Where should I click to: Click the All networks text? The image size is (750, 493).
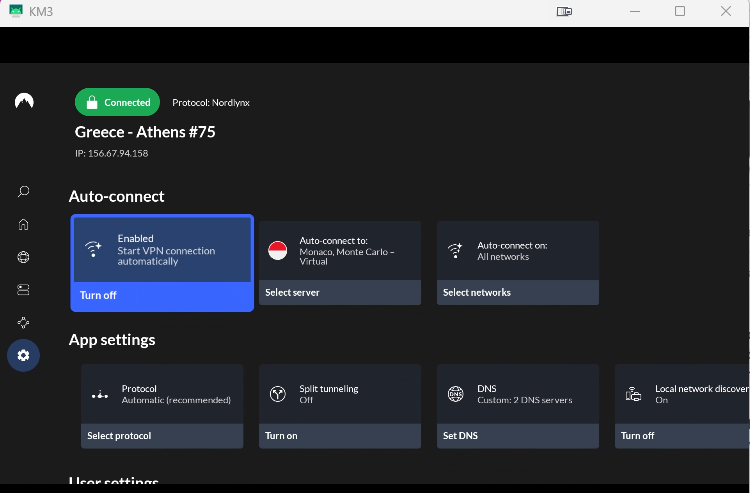point(503,257)
